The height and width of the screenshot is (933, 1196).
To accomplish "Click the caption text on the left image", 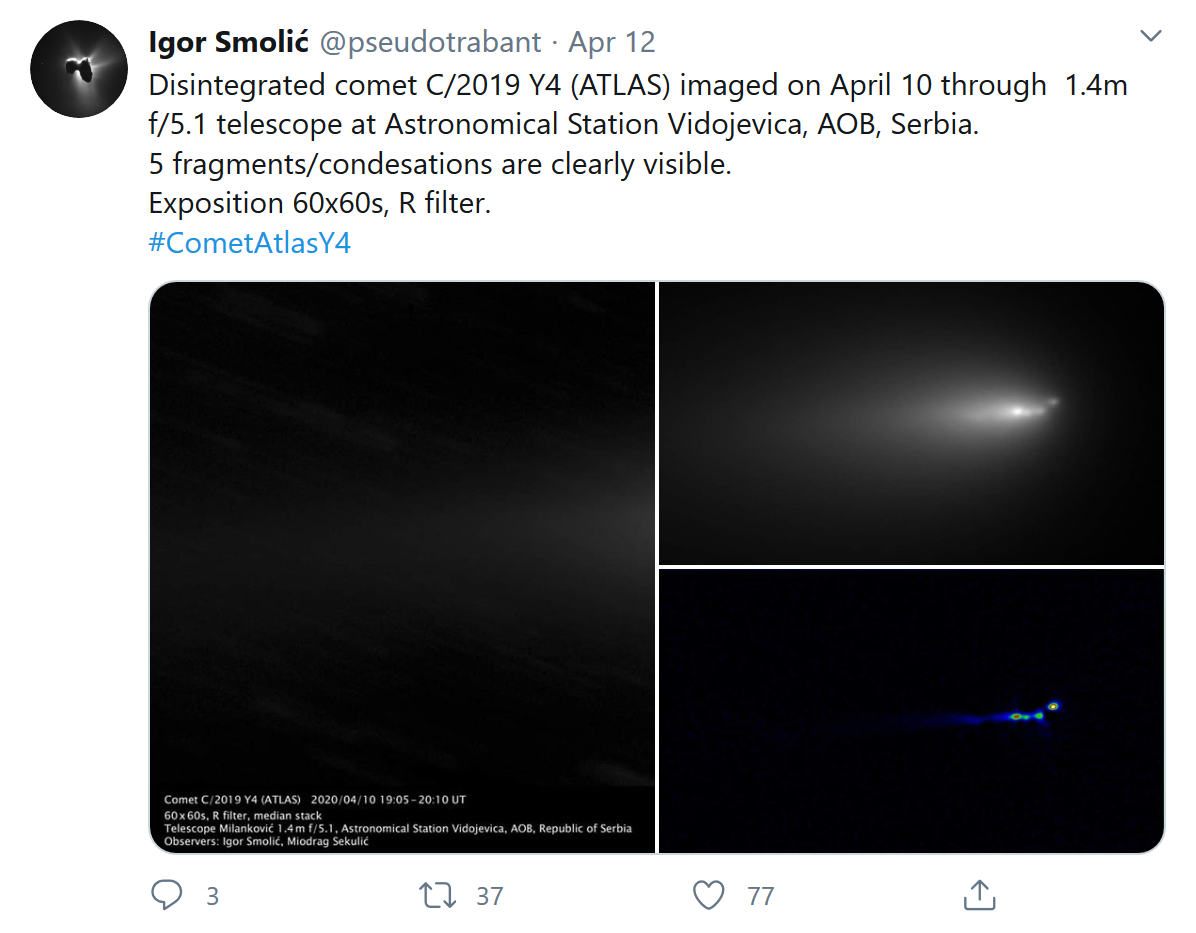I will 397,821.
